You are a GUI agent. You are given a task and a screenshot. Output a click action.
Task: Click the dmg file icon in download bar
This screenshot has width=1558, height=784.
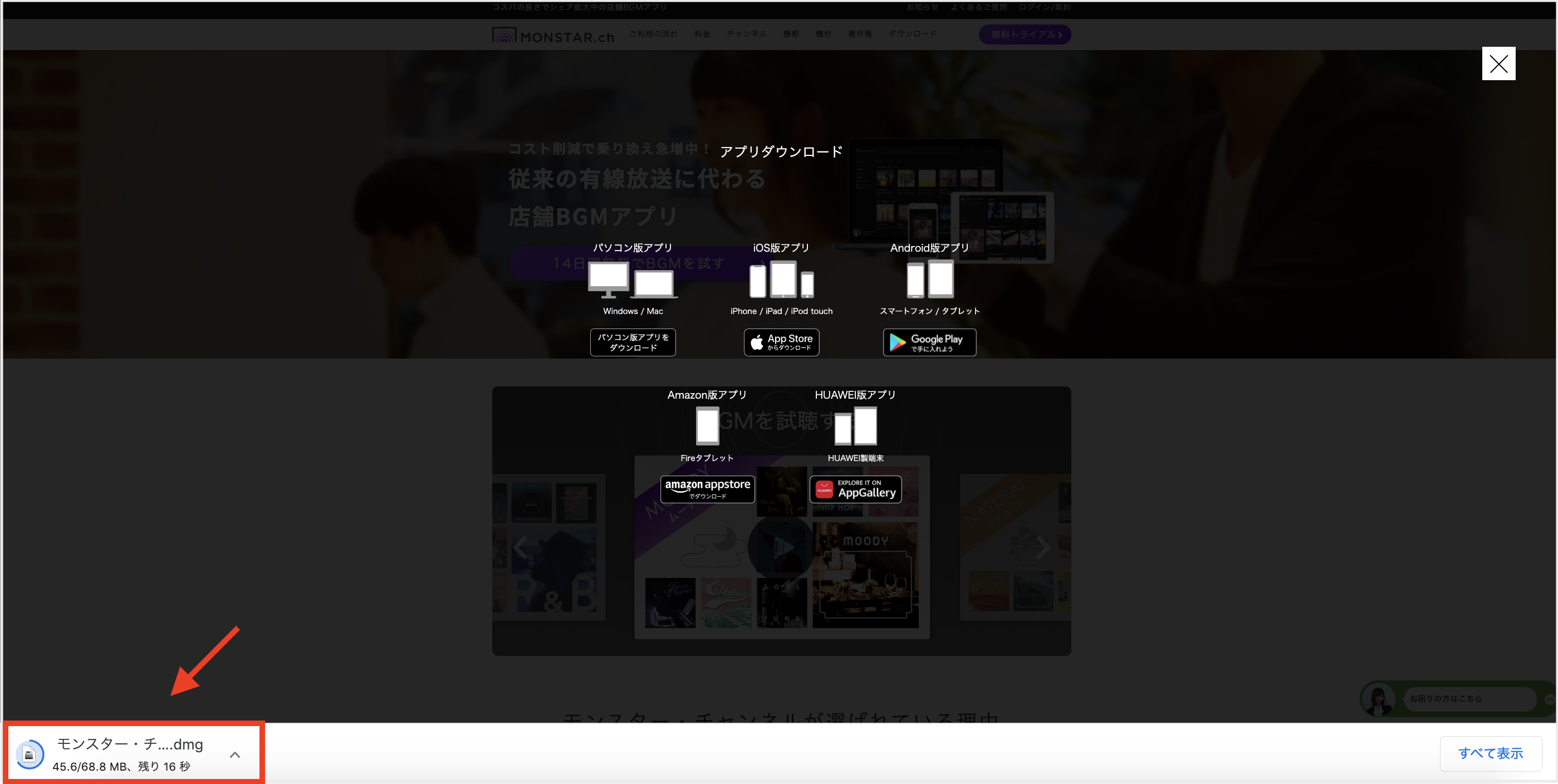pyautogui.click(x=29, y=754)
